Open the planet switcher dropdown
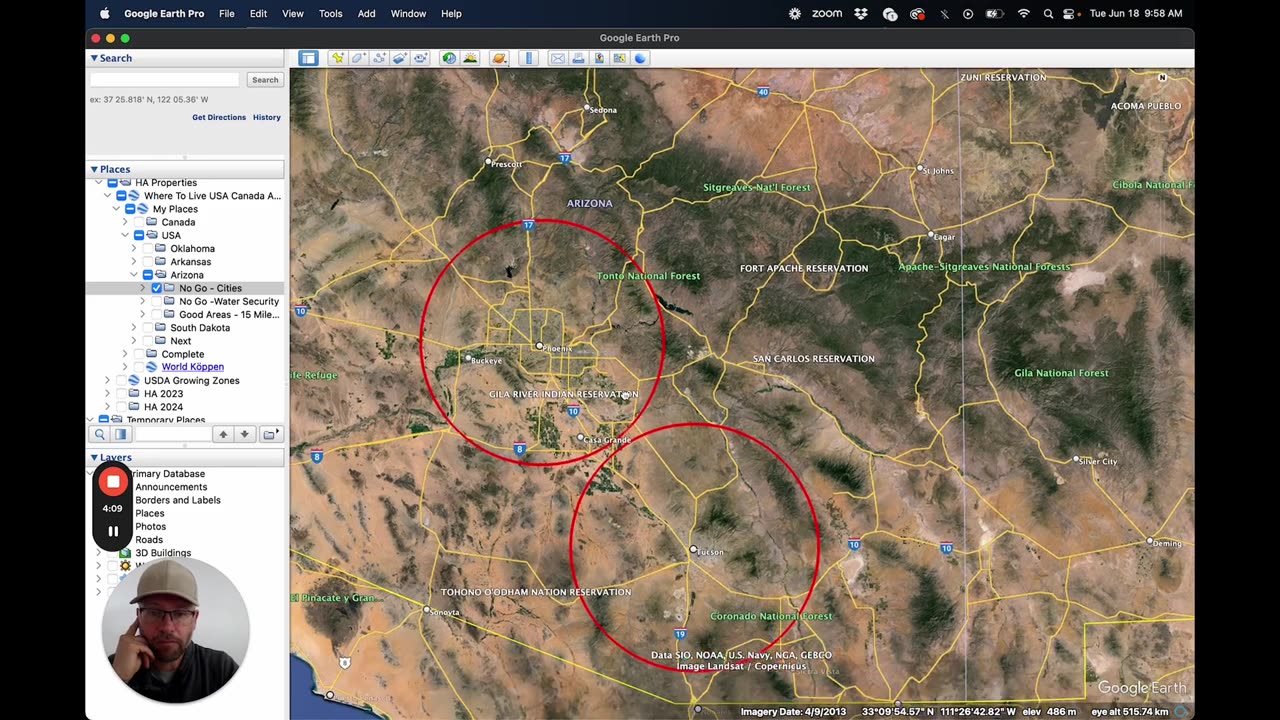 coord(499,58)
